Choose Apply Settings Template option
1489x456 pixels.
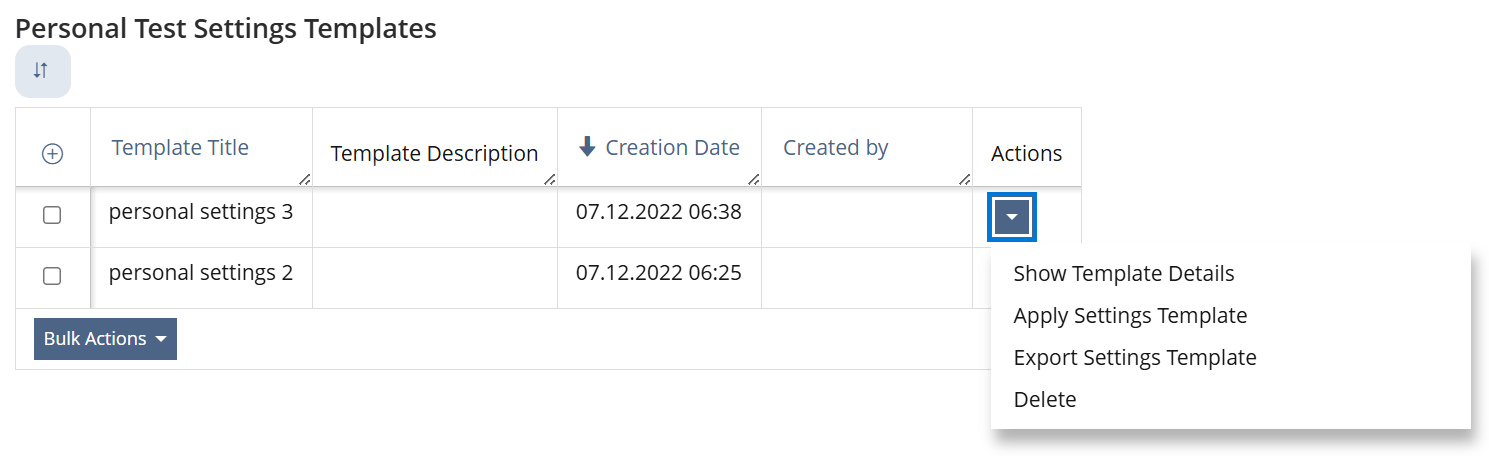[1130, 316]
